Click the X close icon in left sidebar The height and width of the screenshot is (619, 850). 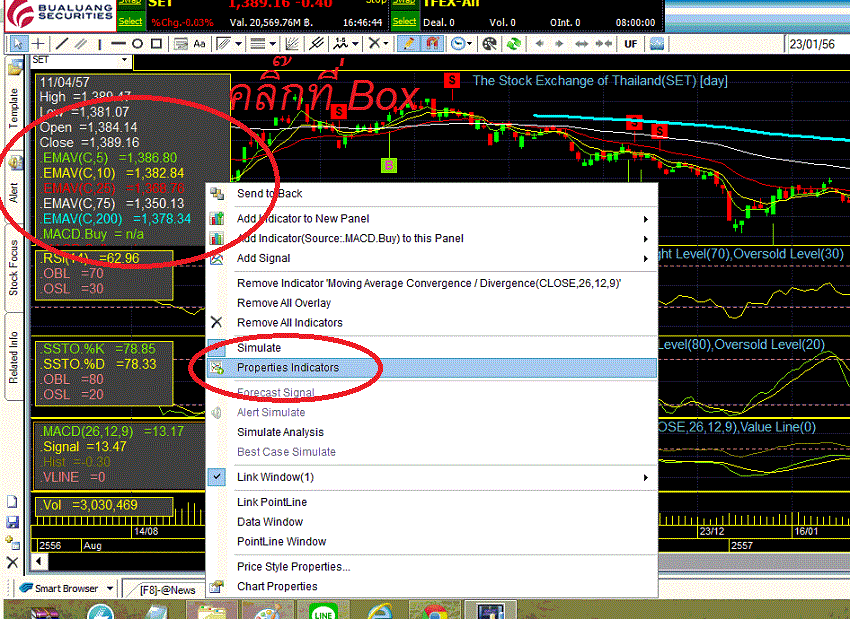click(12, 563)
